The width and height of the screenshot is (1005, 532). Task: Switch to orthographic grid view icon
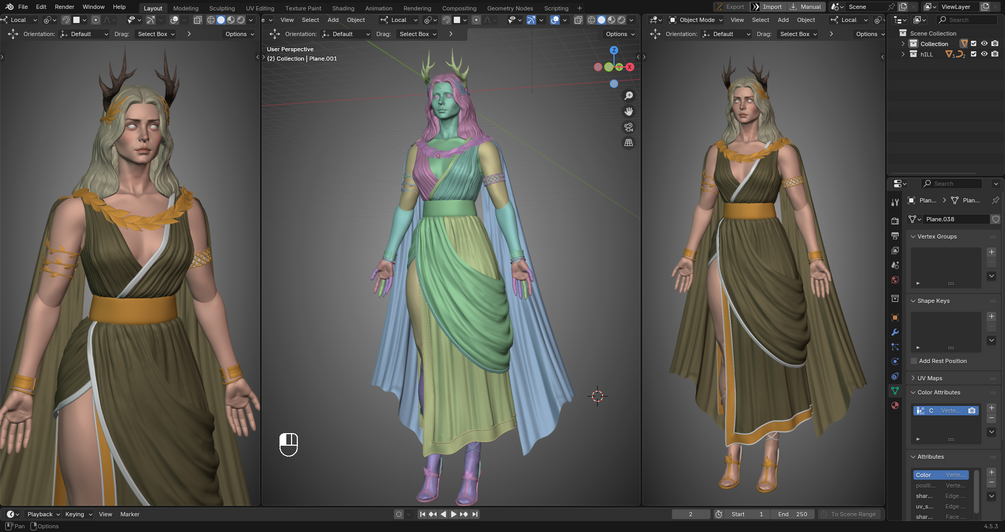(629, 142)
